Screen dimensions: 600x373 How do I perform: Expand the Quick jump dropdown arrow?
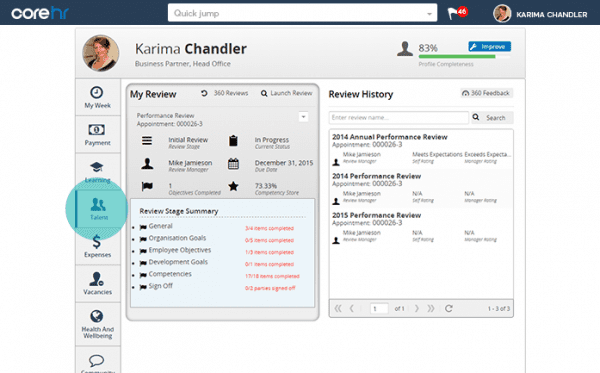(x=429, y=14)
